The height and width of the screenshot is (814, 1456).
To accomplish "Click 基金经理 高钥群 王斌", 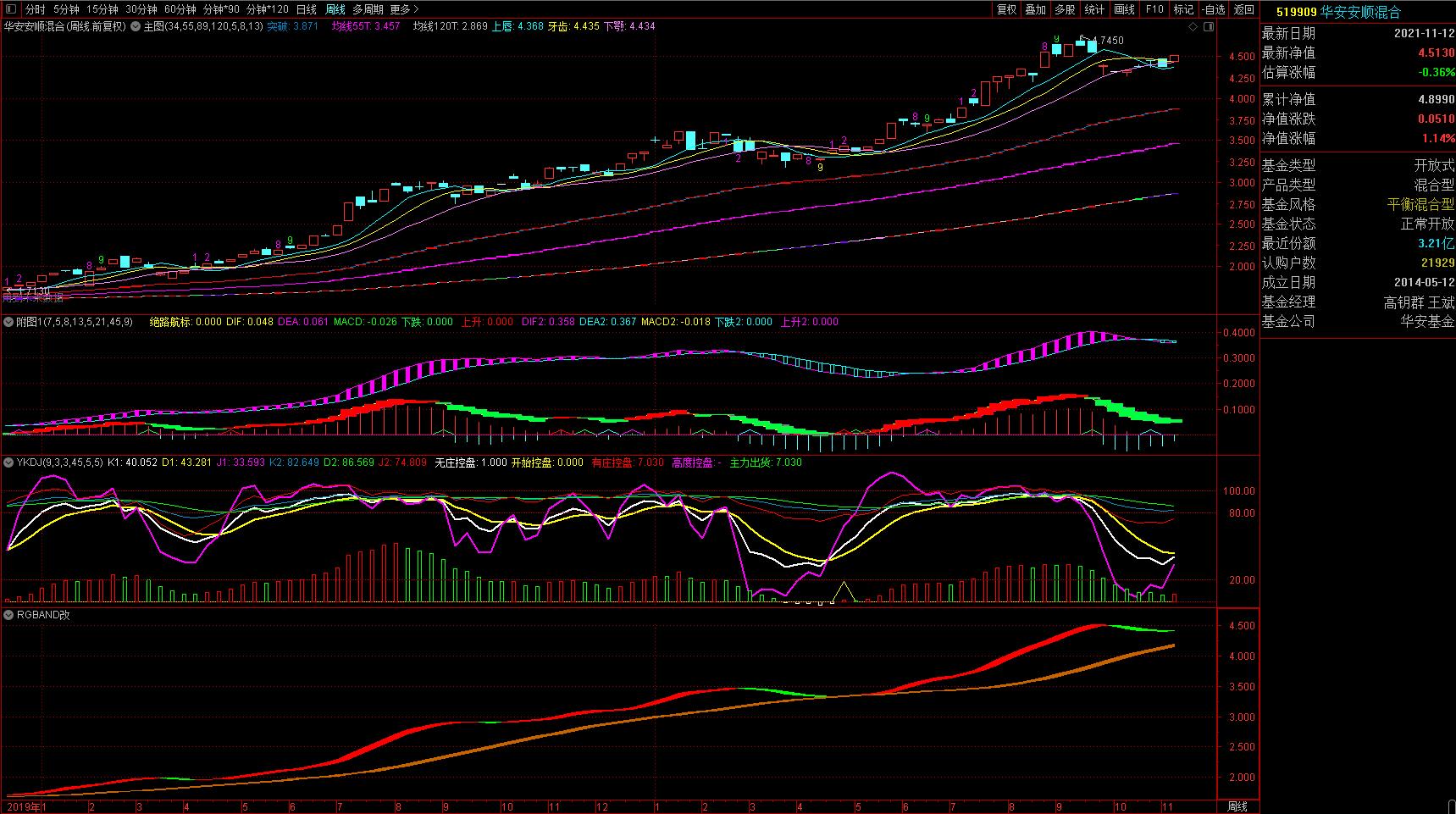I will point(1419,302).
